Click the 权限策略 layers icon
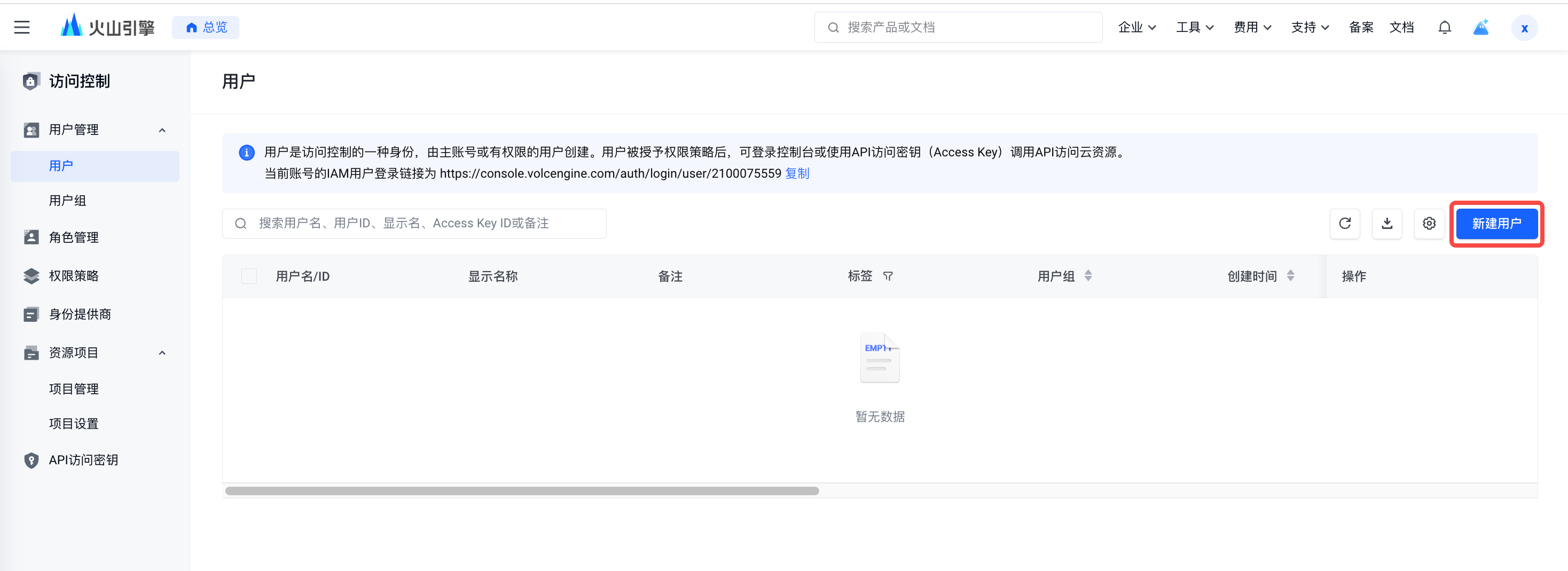Screen dimensions: 1568x571 [31, 276]
